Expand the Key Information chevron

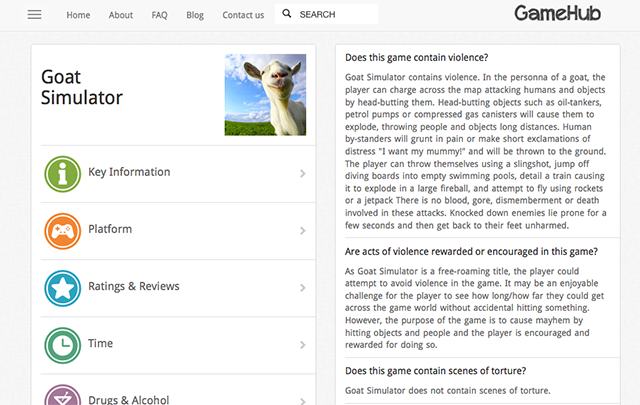coord(302,174)
